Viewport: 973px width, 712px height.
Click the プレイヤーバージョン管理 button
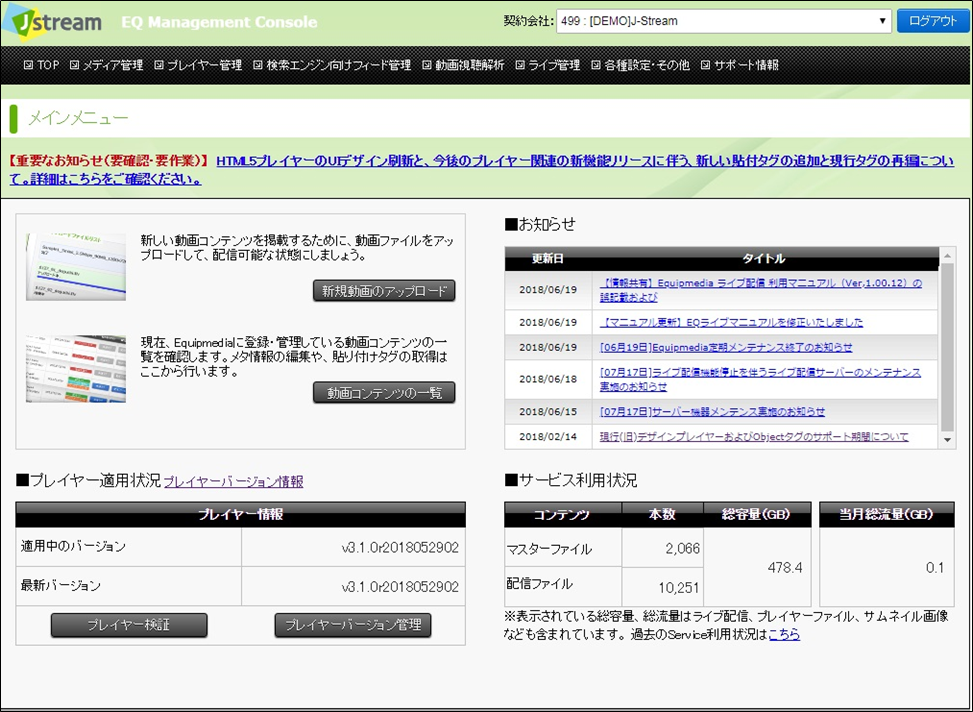352,625
